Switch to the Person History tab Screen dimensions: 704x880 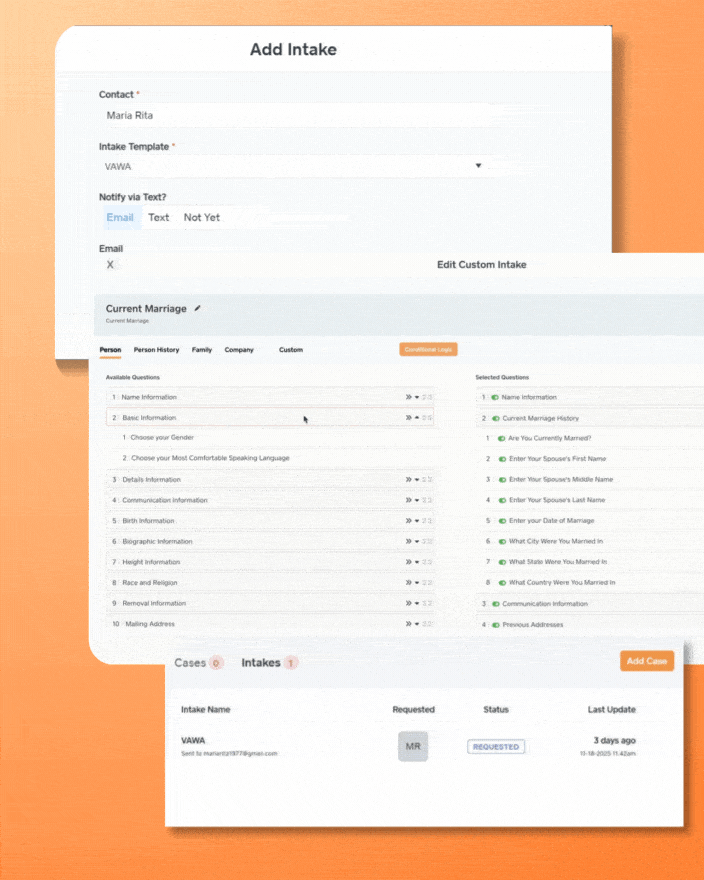point(157,350)
